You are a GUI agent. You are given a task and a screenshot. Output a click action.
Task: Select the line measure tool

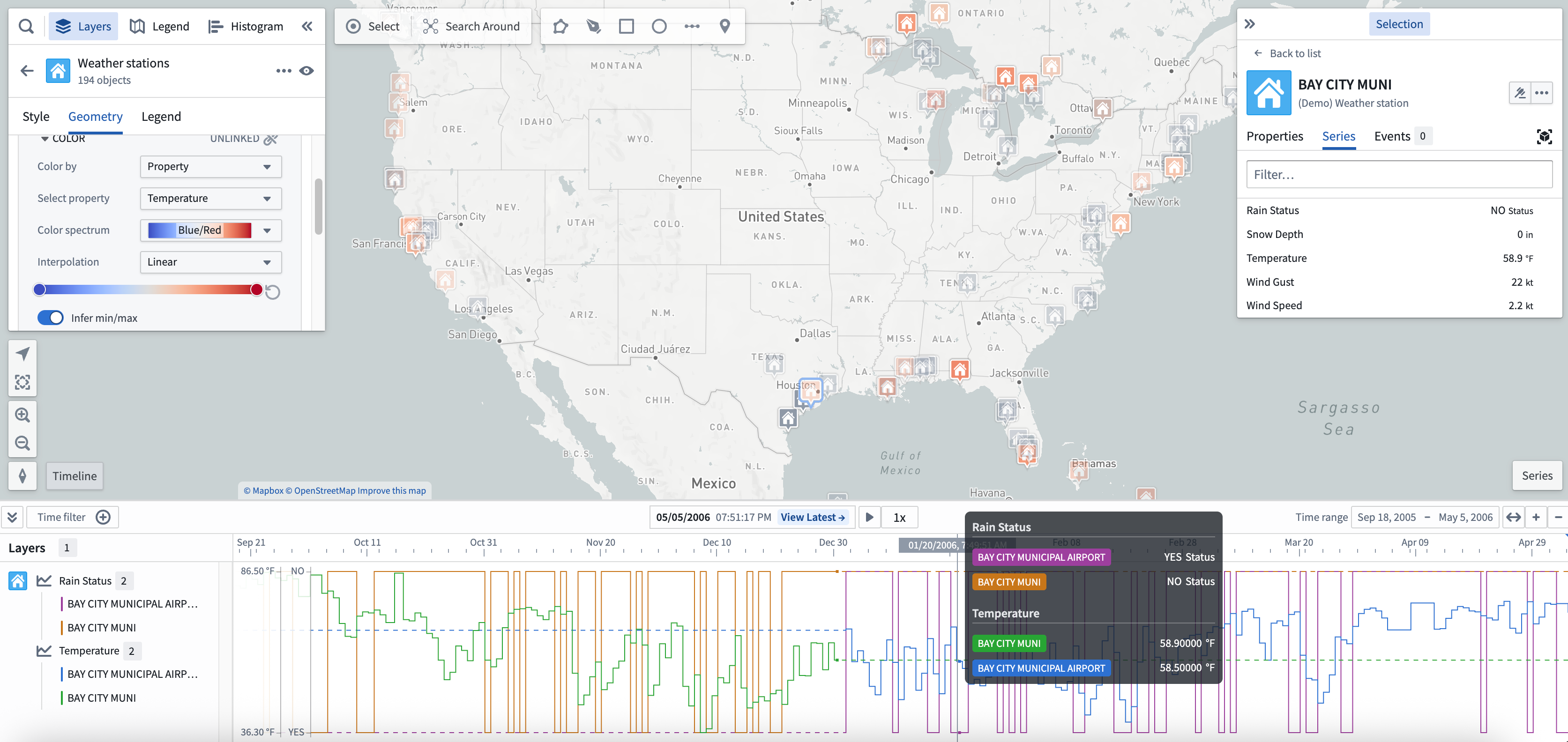click(x=692, y=26)
